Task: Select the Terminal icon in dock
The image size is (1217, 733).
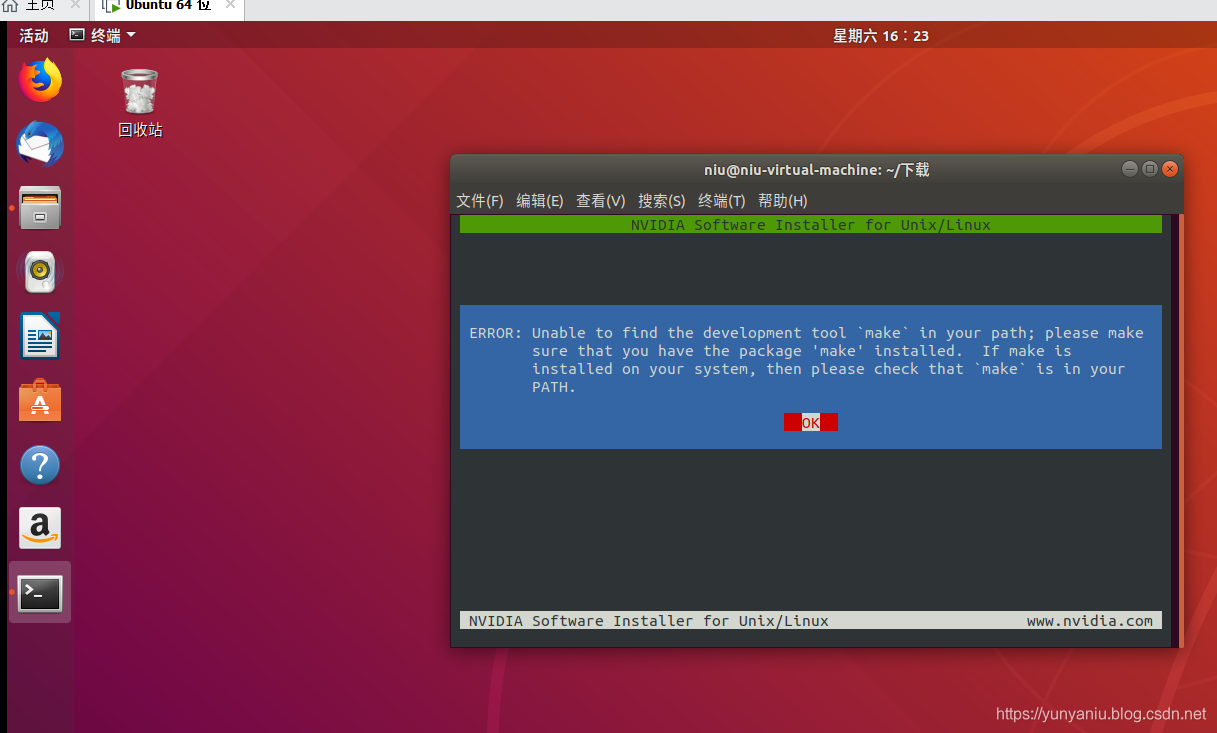Action: click(40, 593)
